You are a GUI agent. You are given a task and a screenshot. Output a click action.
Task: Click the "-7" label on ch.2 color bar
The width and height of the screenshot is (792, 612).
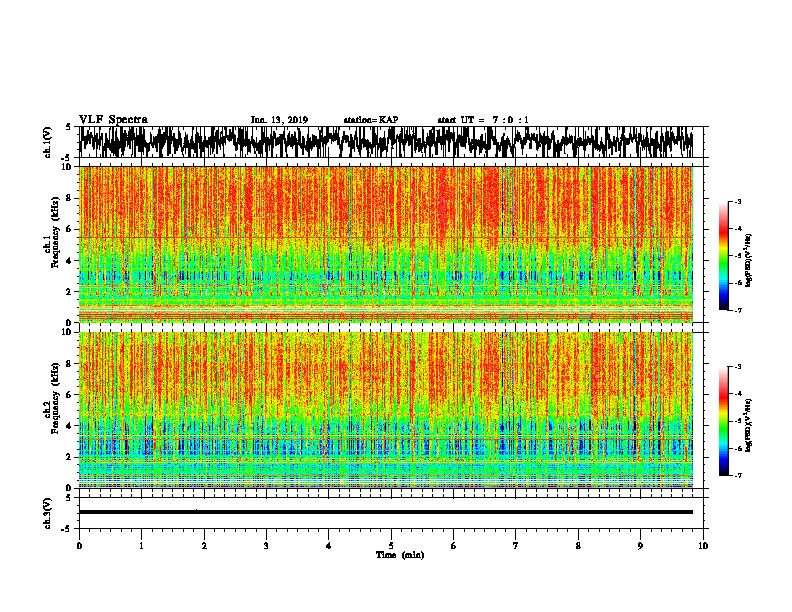pos(738,475)
